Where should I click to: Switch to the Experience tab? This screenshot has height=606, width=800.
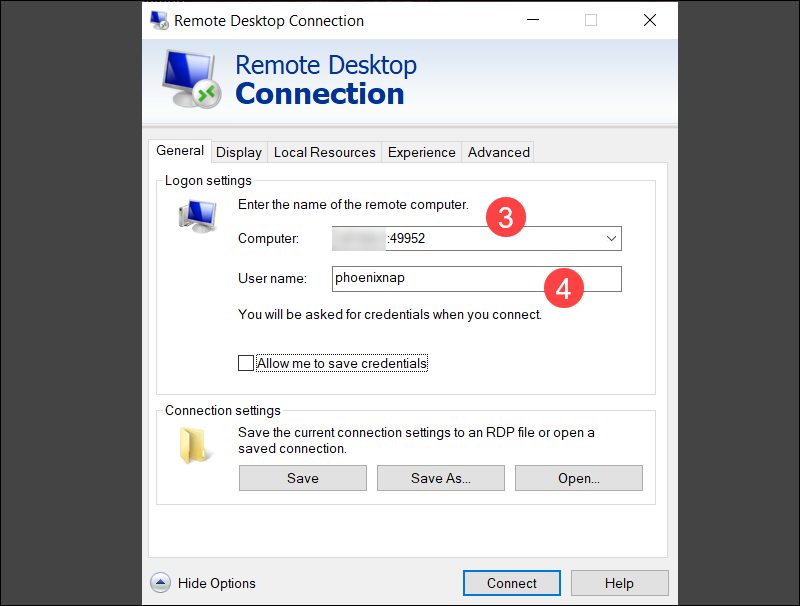[x=421, y=152]
